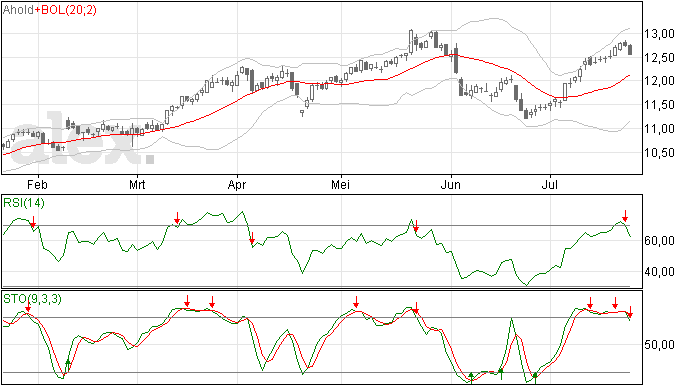Viewport: 690px width, 387px height.
Task: Click the 60,00 RSI axis value
Action: (x=659, y=241)
